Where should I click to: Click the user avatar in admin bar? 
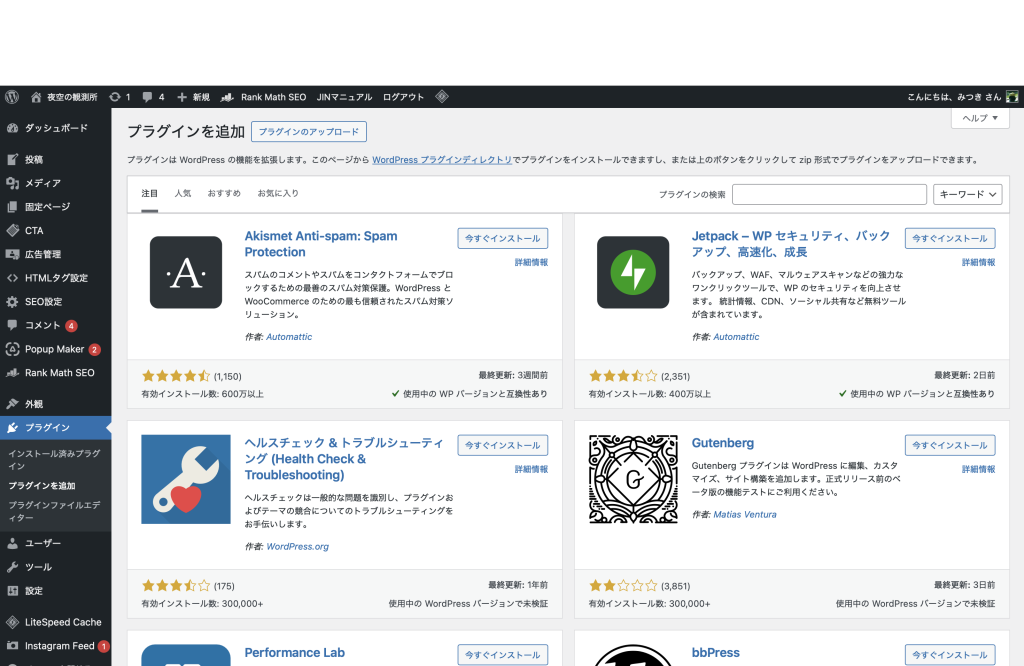coord(1012,97)
